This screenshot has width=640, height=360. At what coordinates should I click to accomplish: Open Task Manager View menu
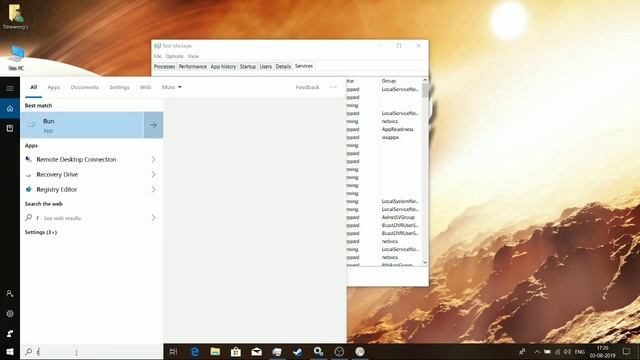193,56
